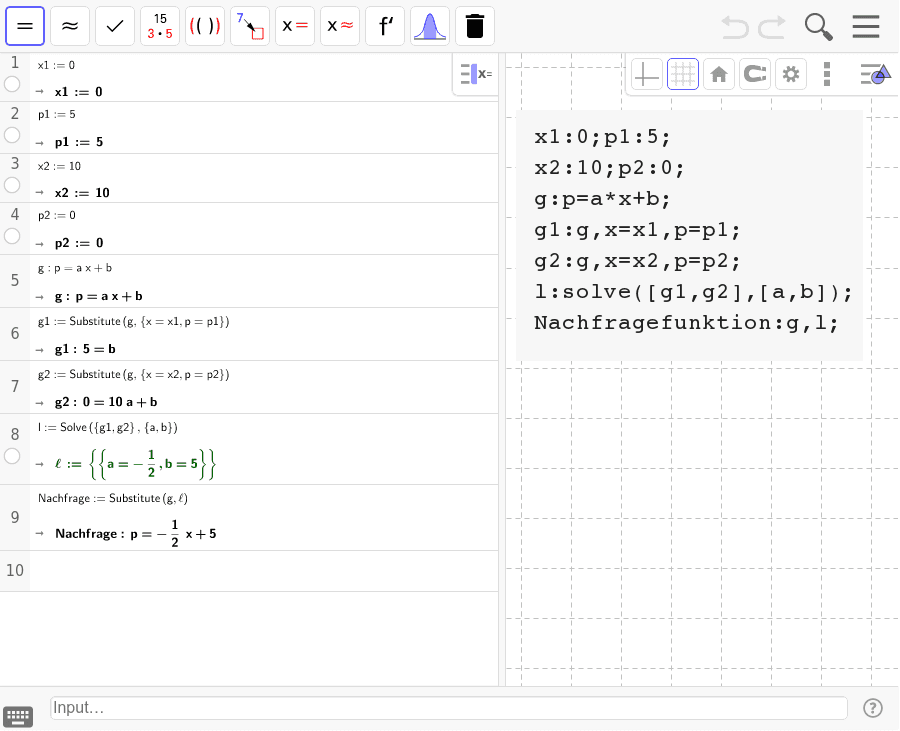Select the Solve x= tool

(295, 26)
